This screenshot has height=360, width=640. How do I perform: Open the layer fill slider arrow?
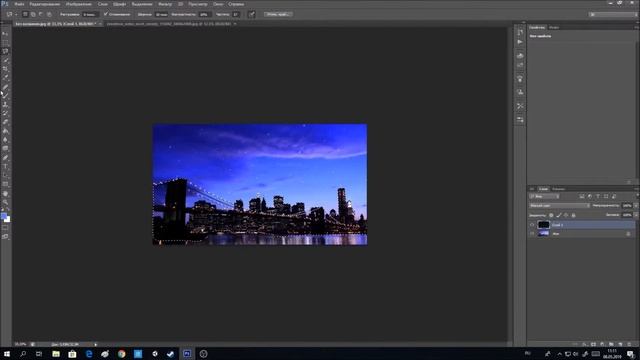636,215
